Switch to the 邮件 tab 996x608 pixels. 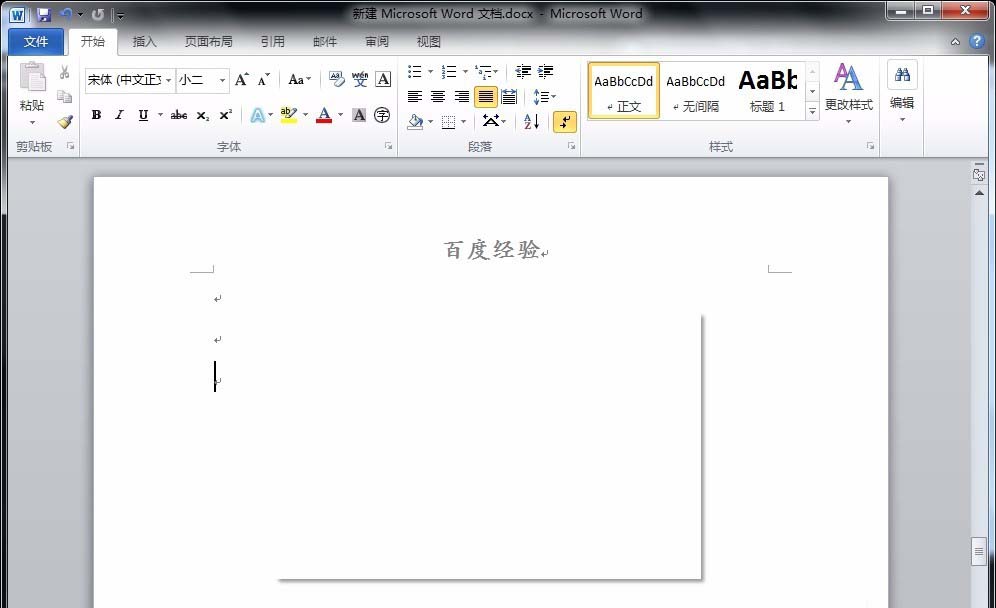tap(325, 42)
